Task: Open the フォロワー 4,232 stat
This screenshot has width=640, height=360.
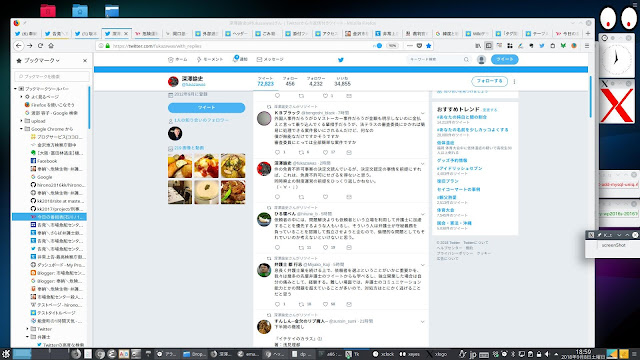Action: pos(316,81)
